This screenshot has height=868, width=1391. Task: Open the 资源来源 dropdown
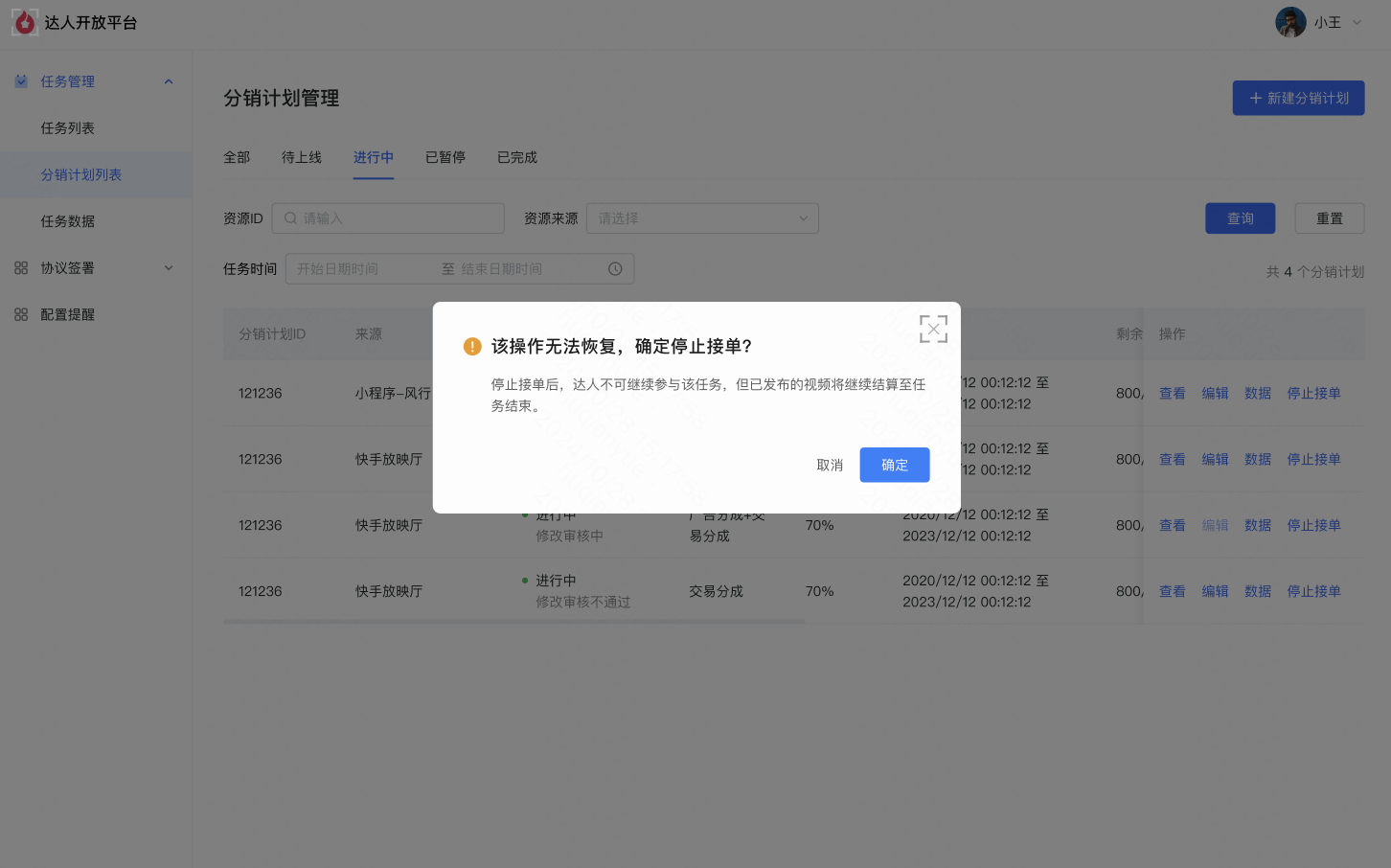point(702,218)
